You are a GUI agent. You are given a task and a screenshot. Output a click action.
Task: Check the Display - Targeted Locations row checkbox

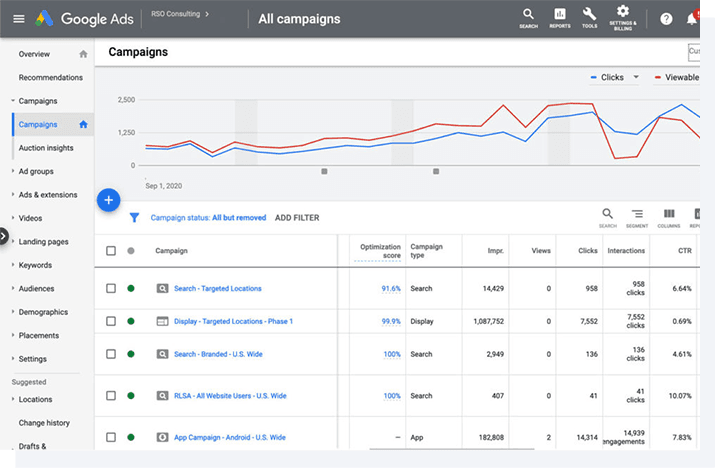pyautogui.click(x=111, y=321)
